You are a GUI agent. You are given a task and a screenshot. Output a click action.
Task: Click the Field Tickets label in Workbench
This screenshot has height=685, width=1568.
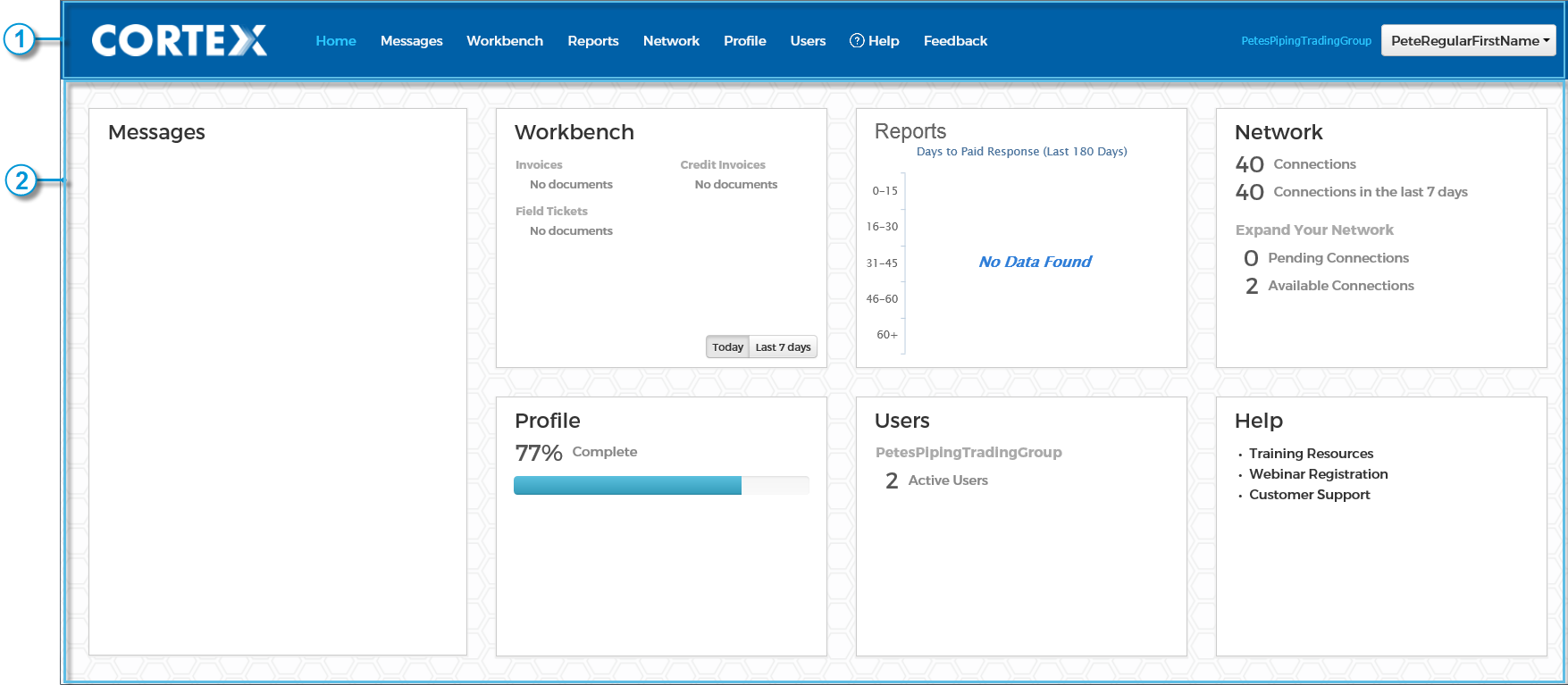coord(551,212)
